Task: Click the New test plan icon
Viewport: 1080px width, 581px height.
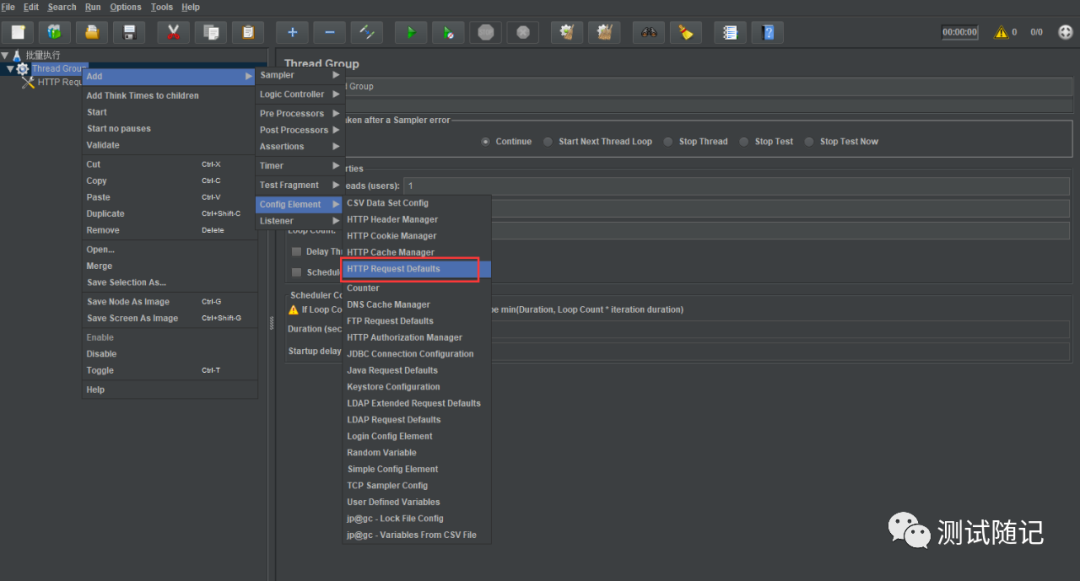Action: (x=18, y=32)
